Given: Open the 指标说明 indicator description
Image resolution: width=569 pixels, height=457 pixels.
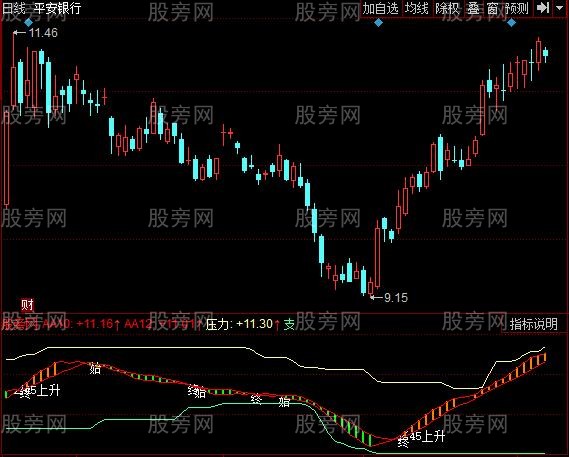Looking at the screenshot, I should pos(533,324).
